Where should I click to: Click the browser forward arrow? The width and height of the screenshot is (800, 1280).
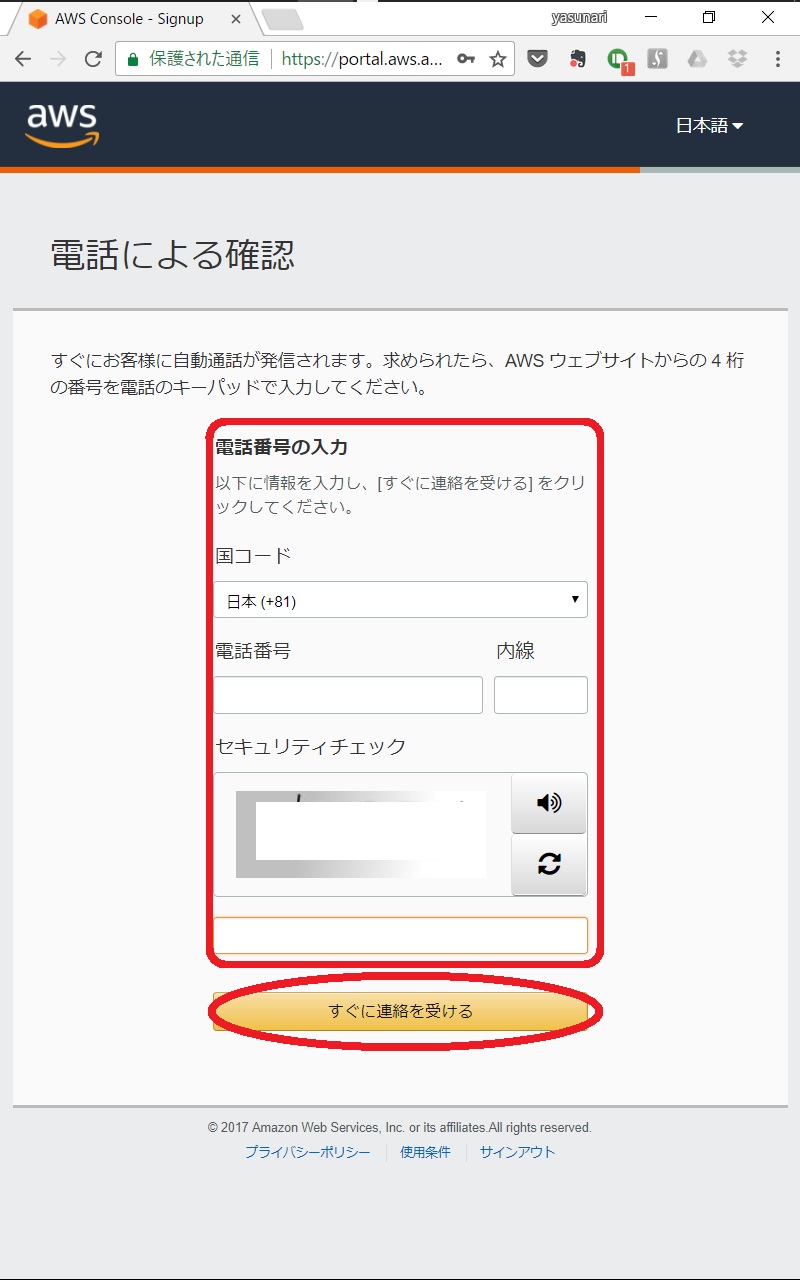click(58, 59)
